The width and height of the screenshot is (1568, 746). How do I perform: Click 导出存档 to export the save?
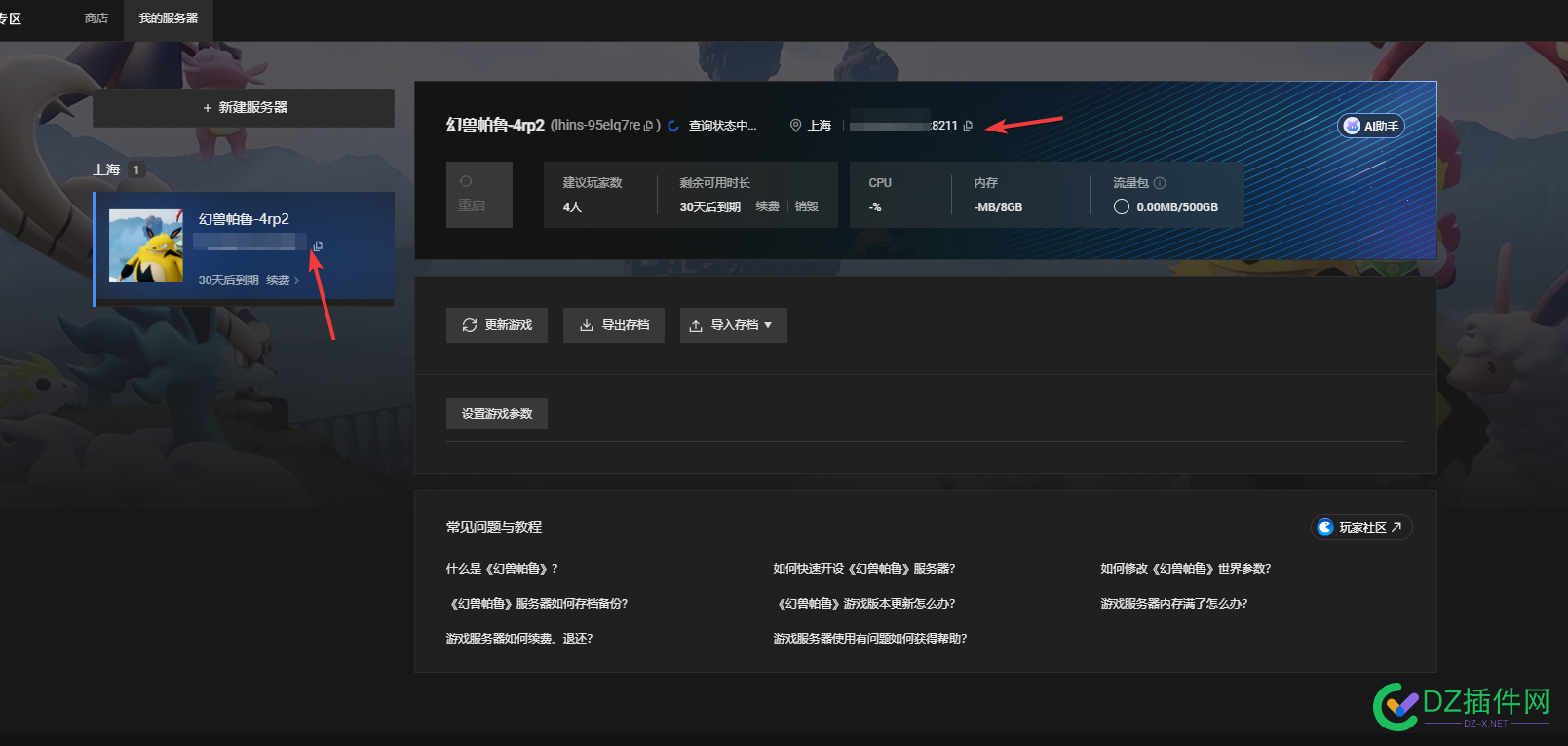pyautogui.click(x=614, y=325)
